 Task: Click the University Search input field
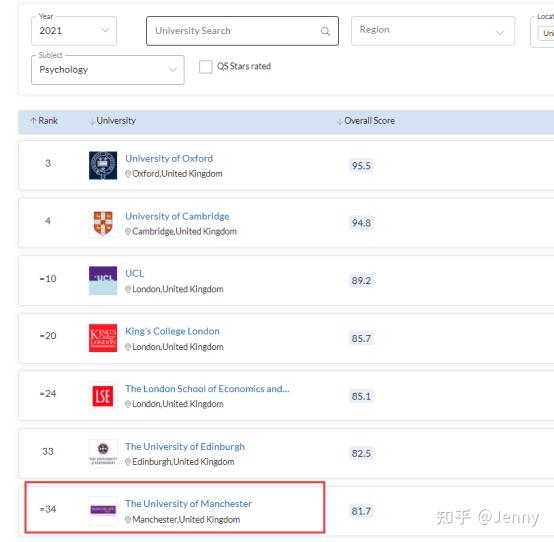tap(242, 31)
